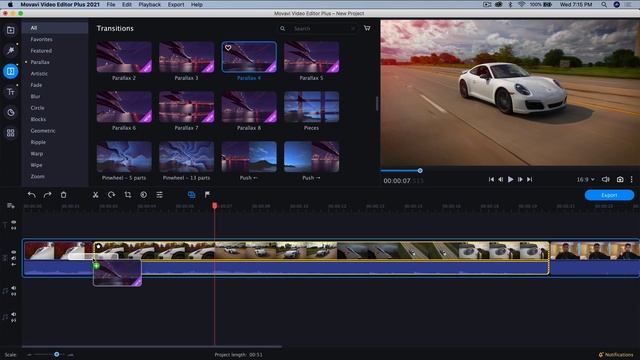Click the preview volume speaker icon
The image size is (640, 360).
tap(606, 179)
